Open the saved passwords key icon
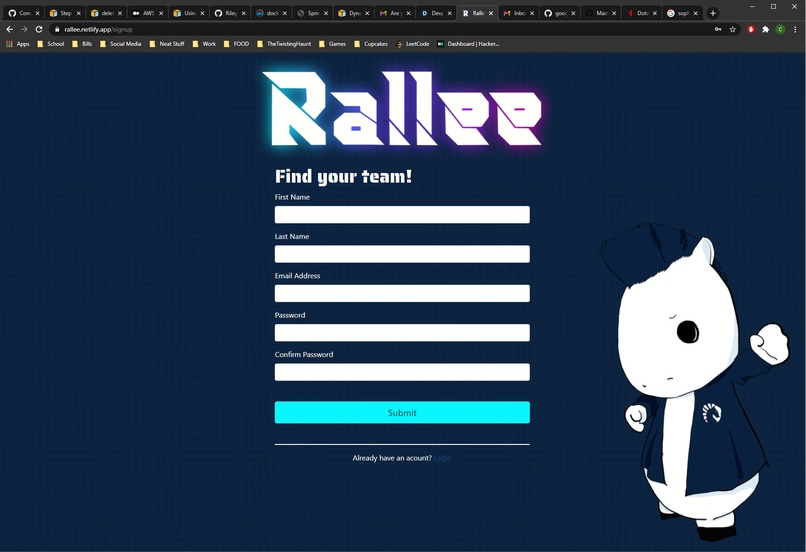 click(718, 29)
